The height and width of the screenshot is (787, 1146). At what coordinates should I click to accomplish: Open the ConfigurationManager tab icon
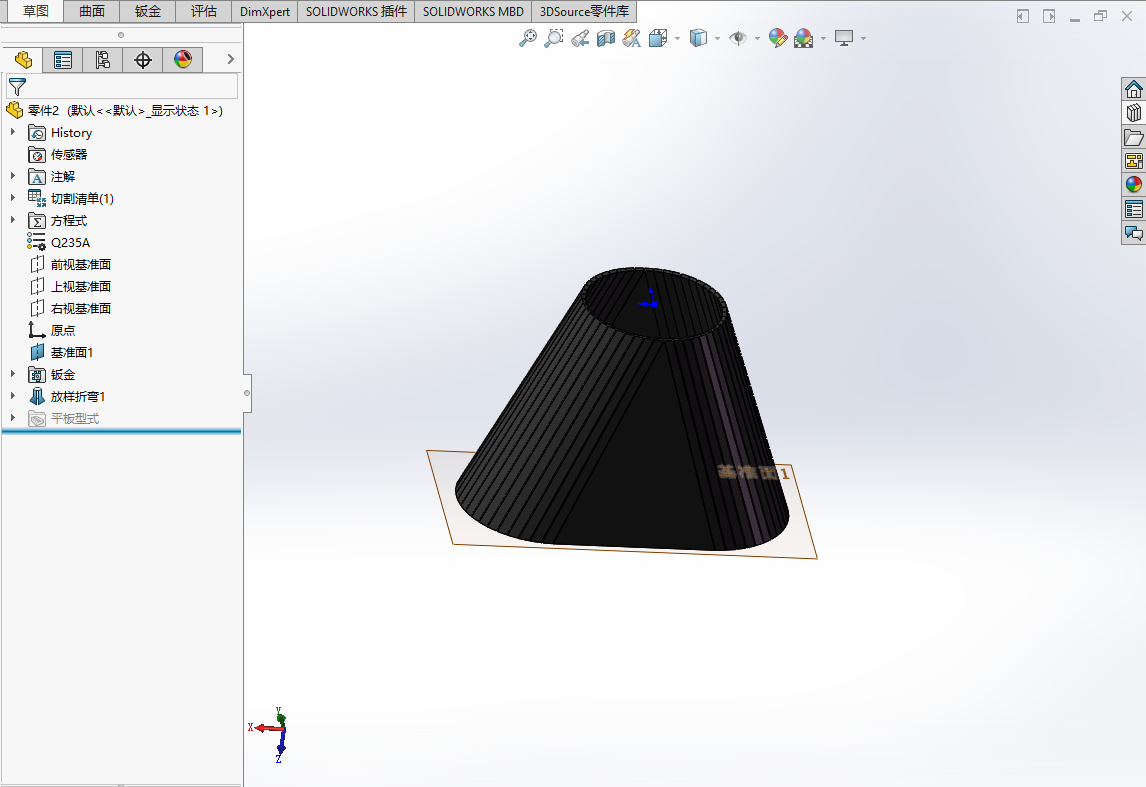pyautogui.click(x=102, y=60)
